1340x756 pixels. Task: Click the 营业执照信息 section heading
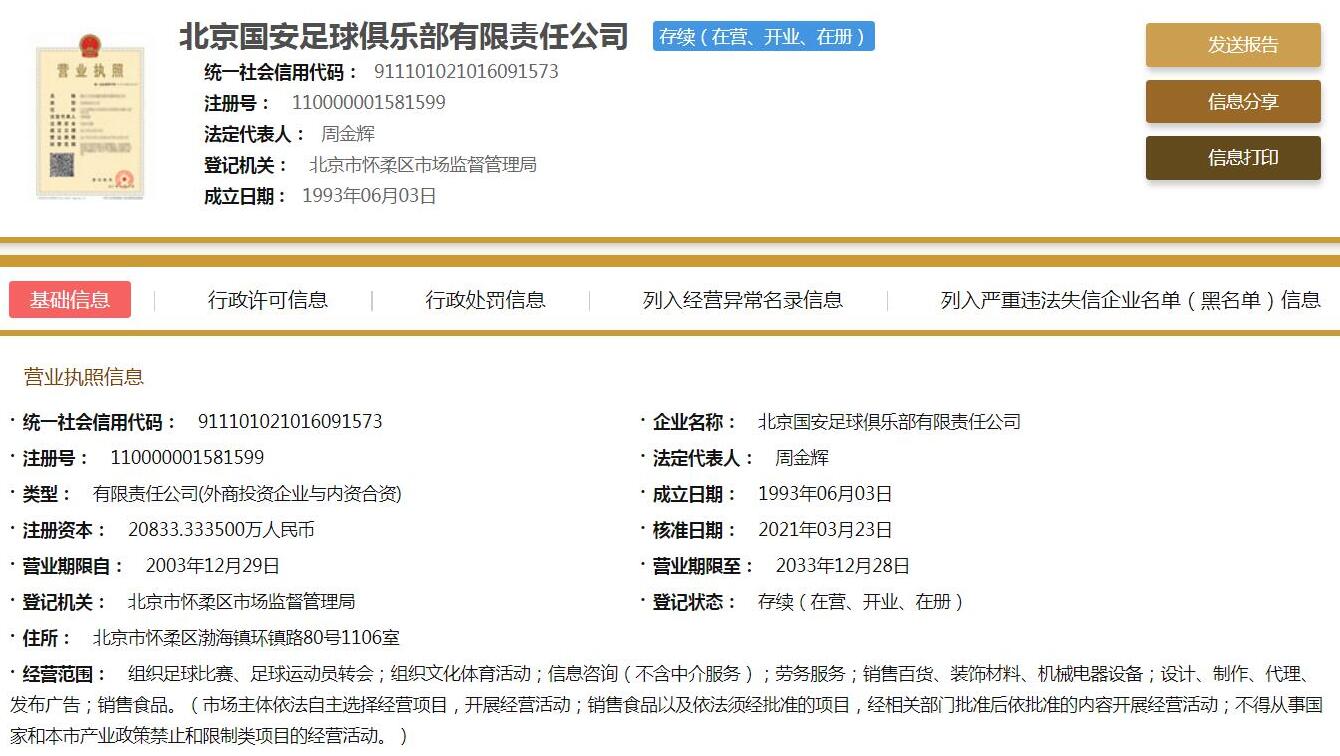[x=84, y=377]
